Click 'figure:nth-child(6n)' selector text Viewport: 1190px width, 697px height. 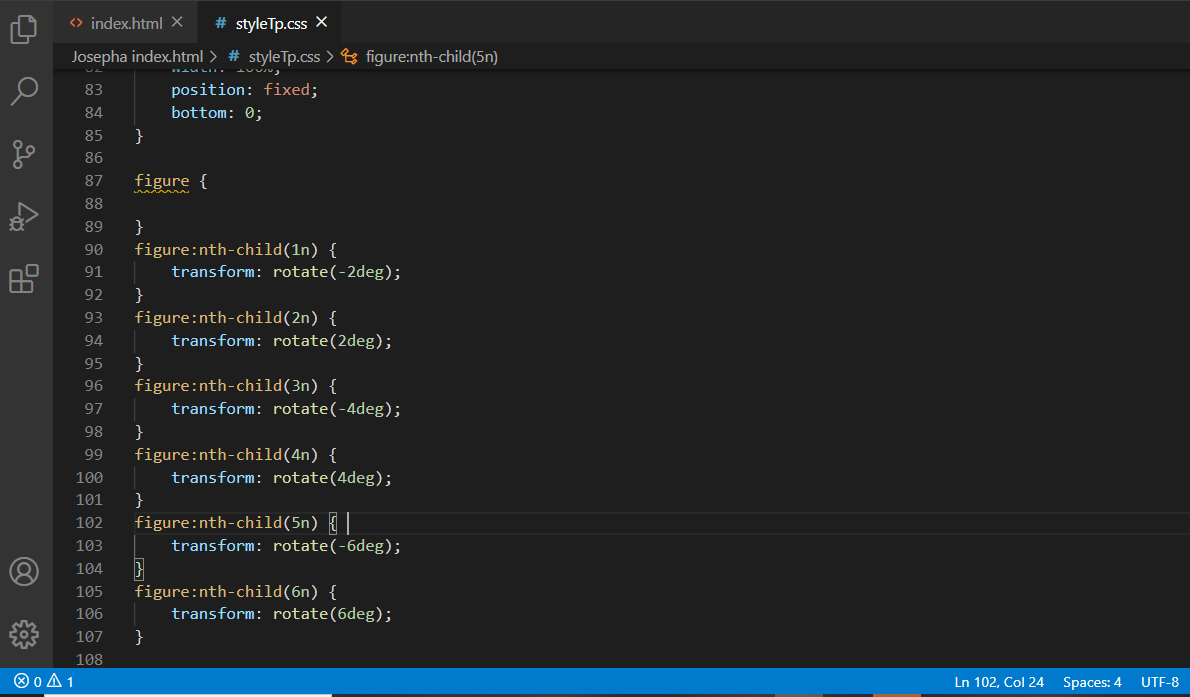226,591
